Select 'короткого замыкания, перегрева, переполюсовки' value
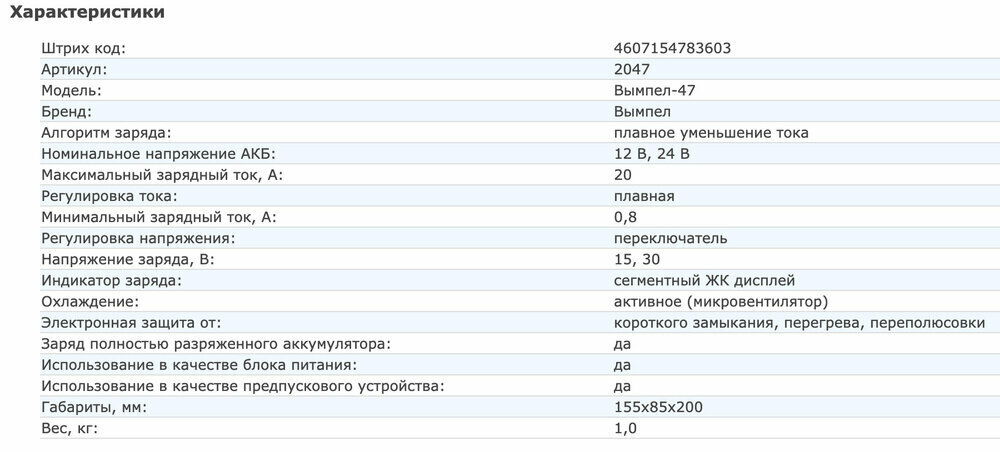1000x452 pixels. tap(799, 322)
